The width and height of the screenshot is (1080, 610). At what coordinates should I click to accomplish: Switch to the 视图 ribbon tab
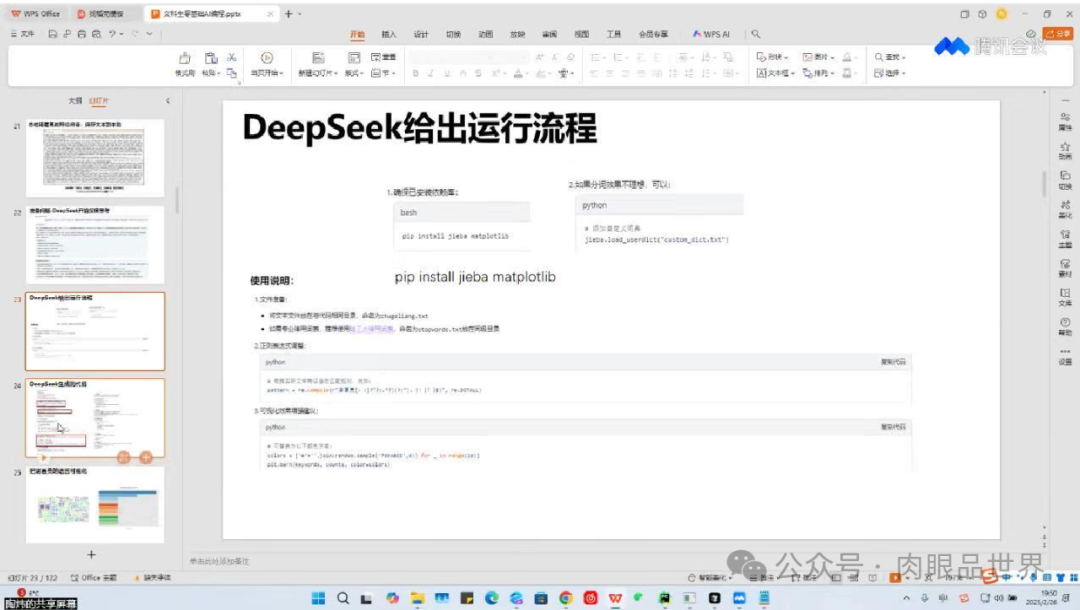pyautogui.click(x=582, y=34)
